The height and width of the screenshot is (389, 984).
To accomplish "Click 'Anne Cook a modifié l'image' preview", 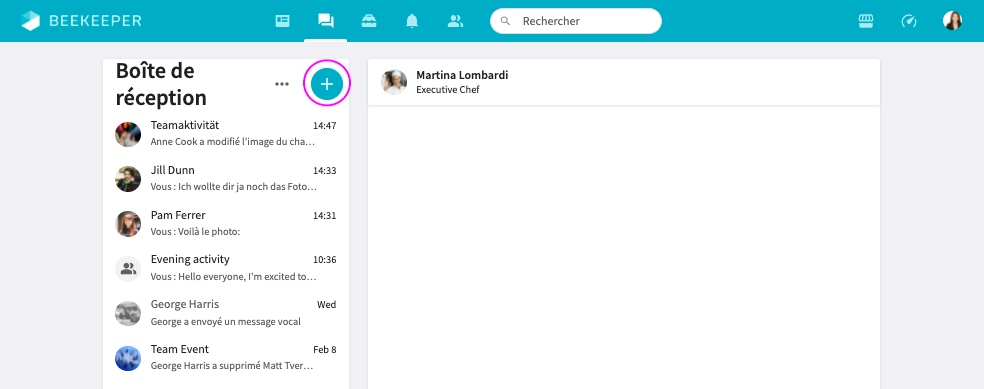I will click(232, 142).
